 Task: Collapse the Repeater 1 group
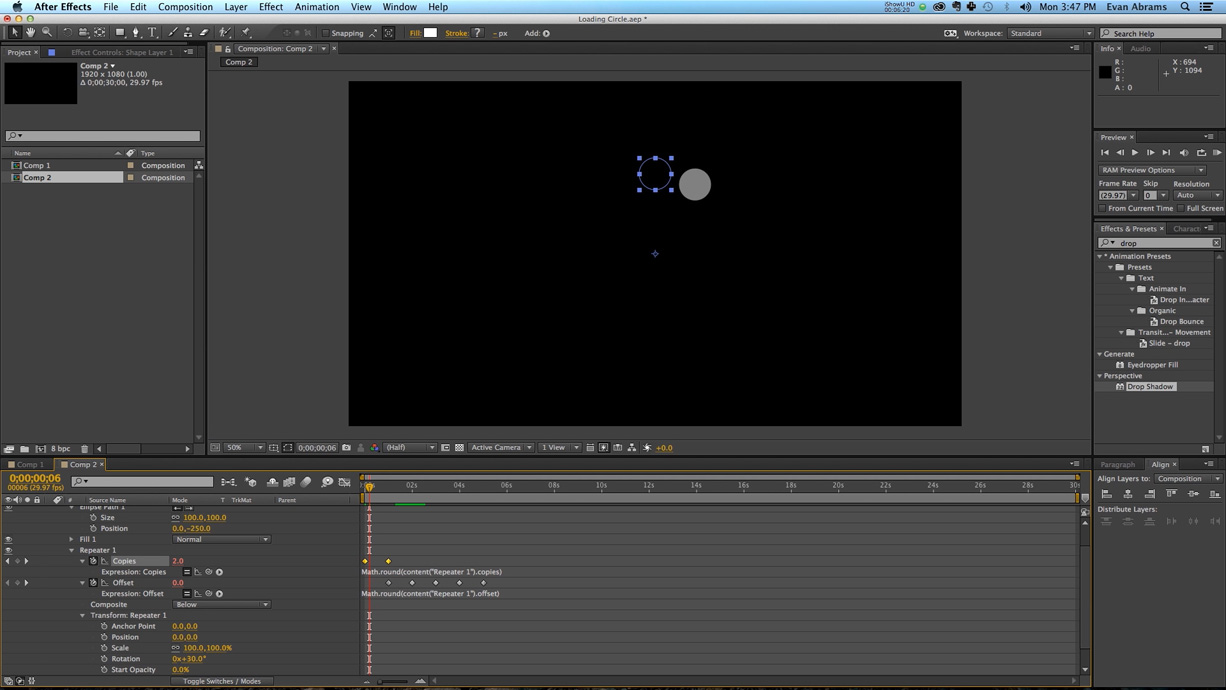[71, 550]
